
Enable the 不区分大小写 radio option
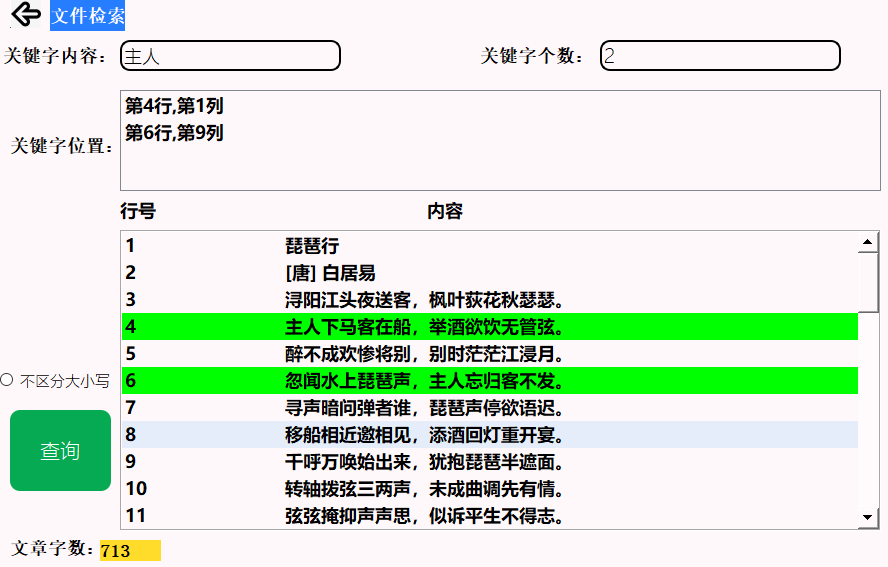tap(7, 380)
